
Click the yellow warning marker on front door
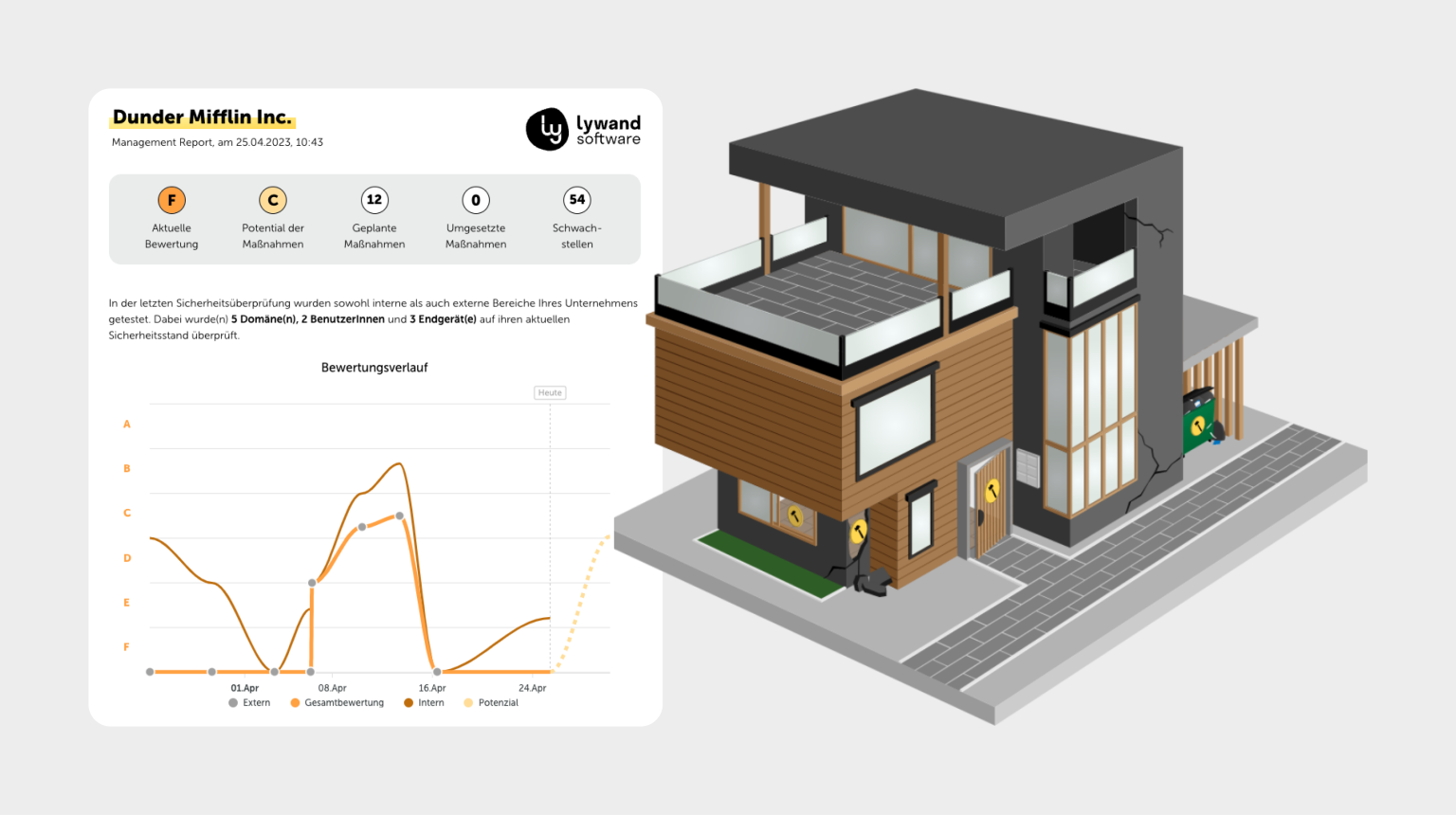point(992,490)
